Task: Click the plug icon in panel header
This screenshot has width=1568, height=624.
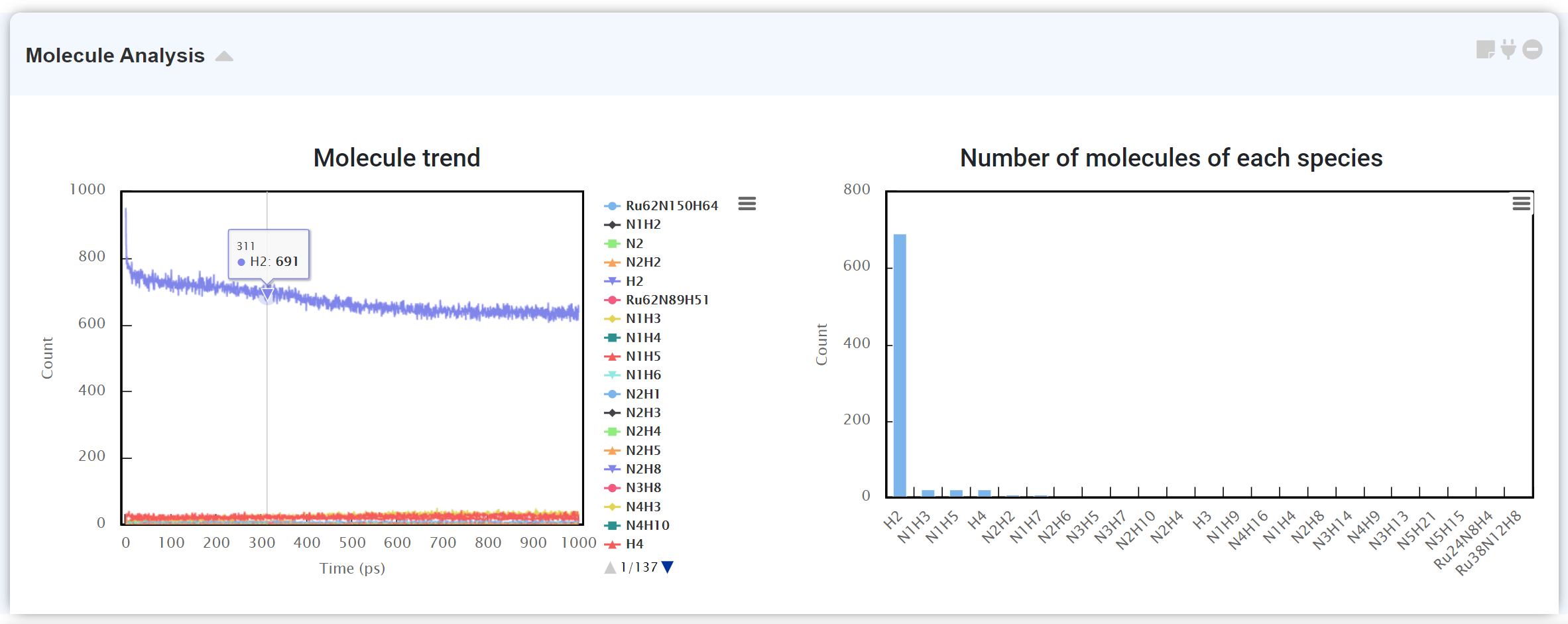Action: point(1508,50)
